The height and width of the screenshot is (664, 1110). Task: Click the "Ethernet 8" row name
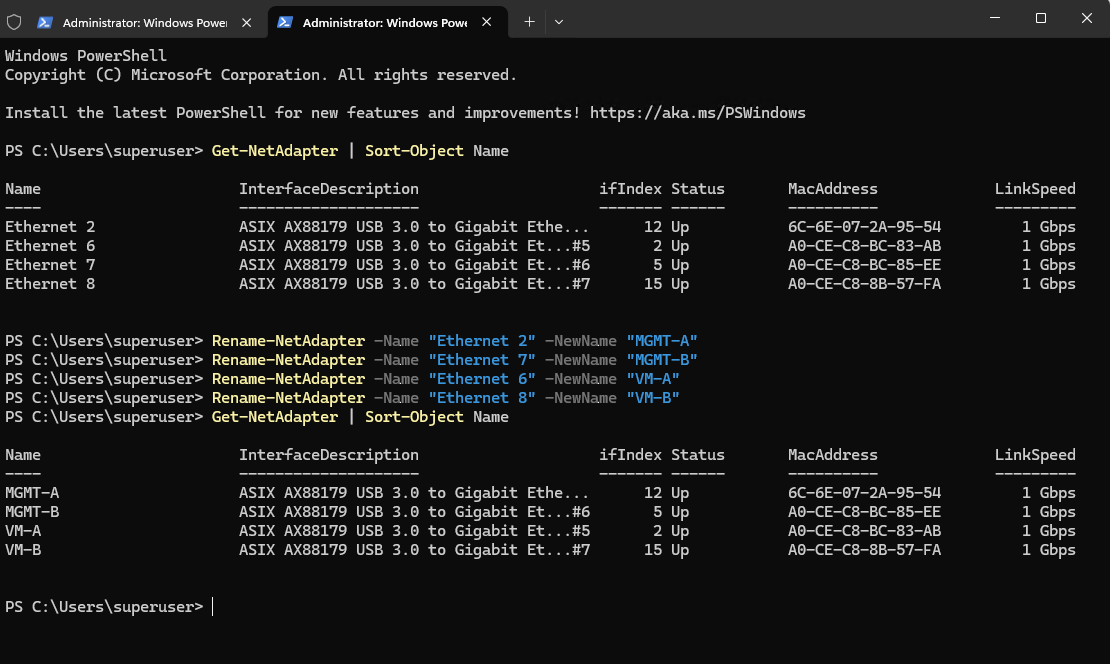pos(50,284)
